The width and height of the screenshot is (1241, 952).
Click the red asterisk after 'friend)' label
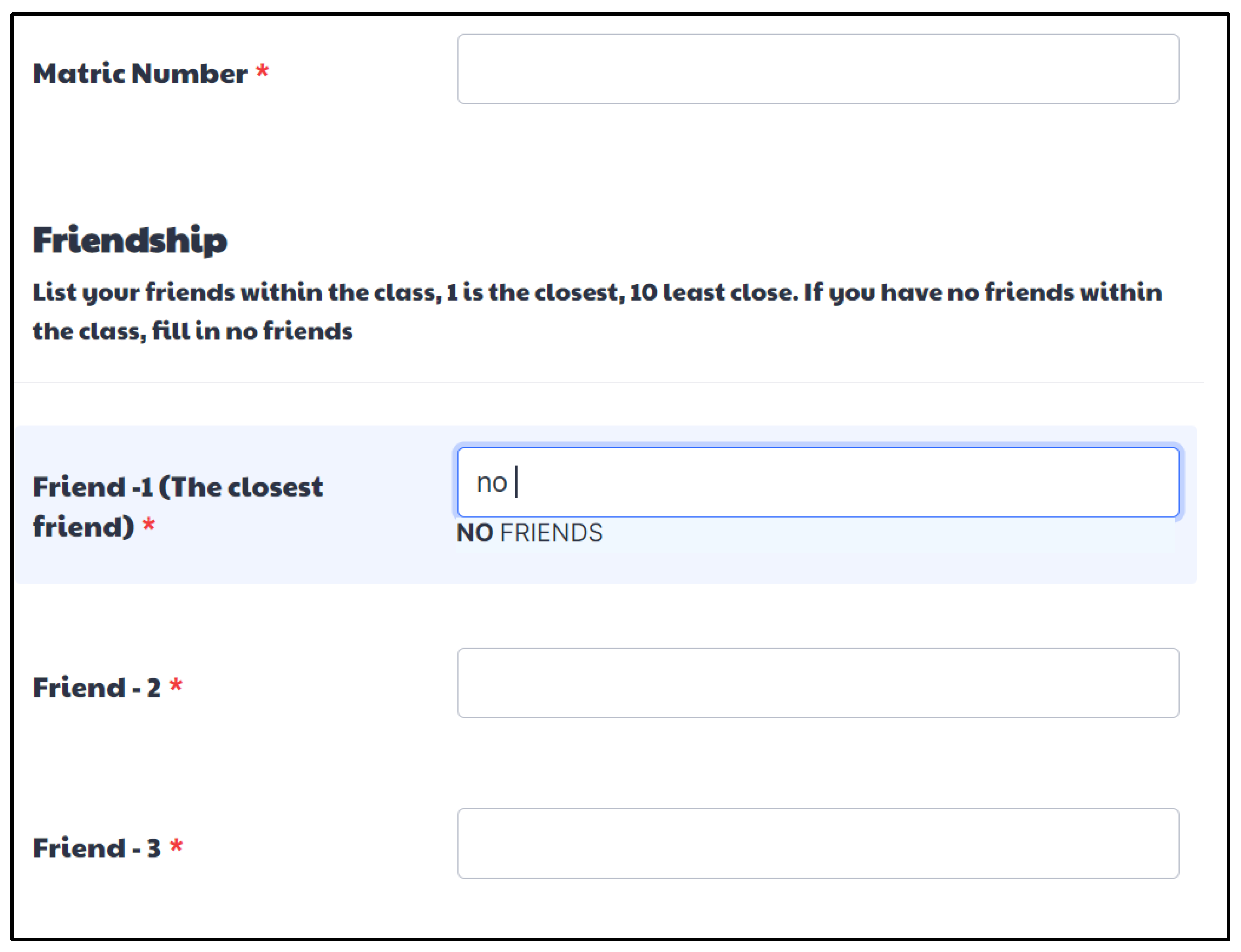click(149, 525)
